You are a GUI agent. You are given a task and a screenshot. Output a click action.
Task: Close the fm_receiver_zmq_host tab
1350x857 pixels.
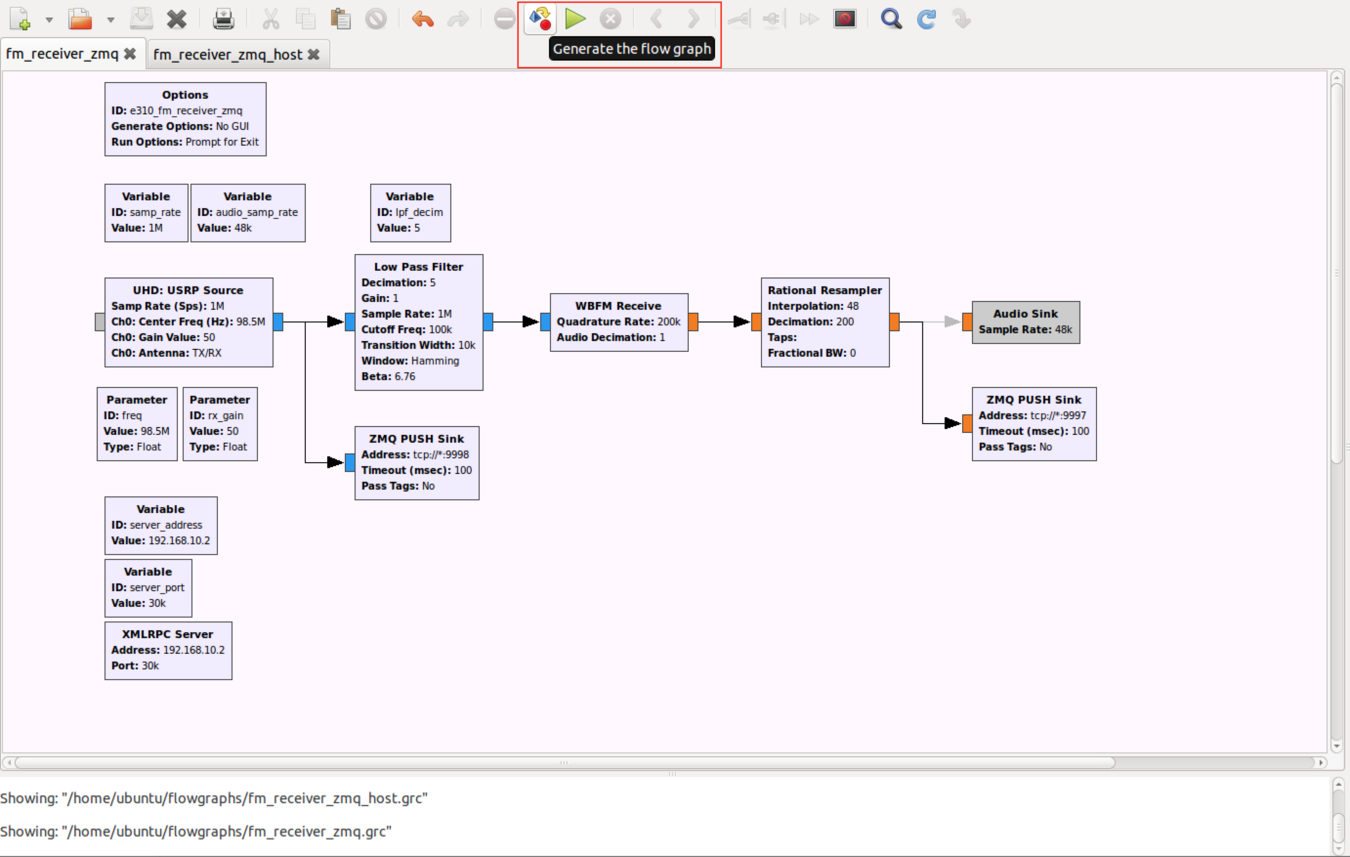[314, 54]
